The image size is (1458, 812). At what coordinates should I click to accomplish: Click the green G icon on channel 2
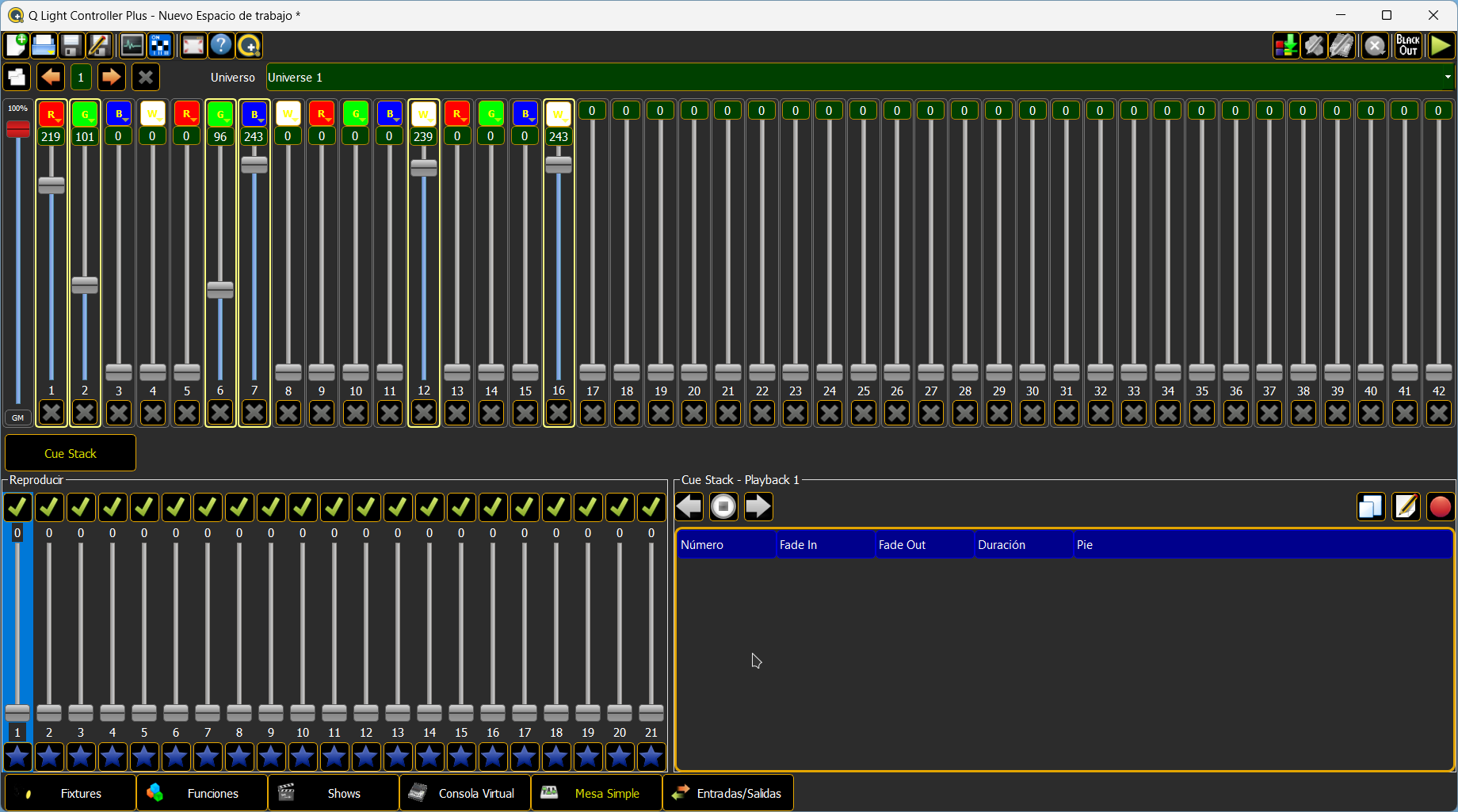[x=85, y=114]
